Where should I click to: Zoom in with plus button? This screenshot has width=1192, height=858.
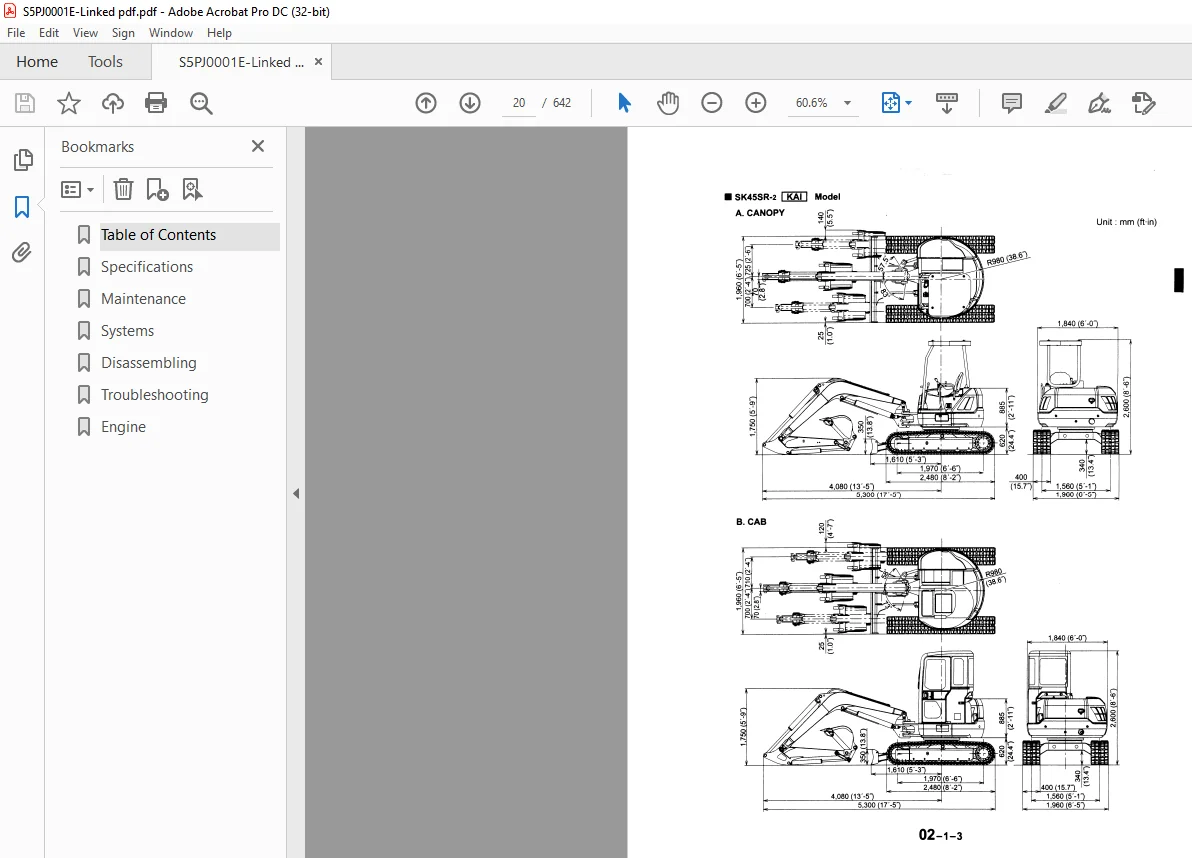tap(756, 103)
